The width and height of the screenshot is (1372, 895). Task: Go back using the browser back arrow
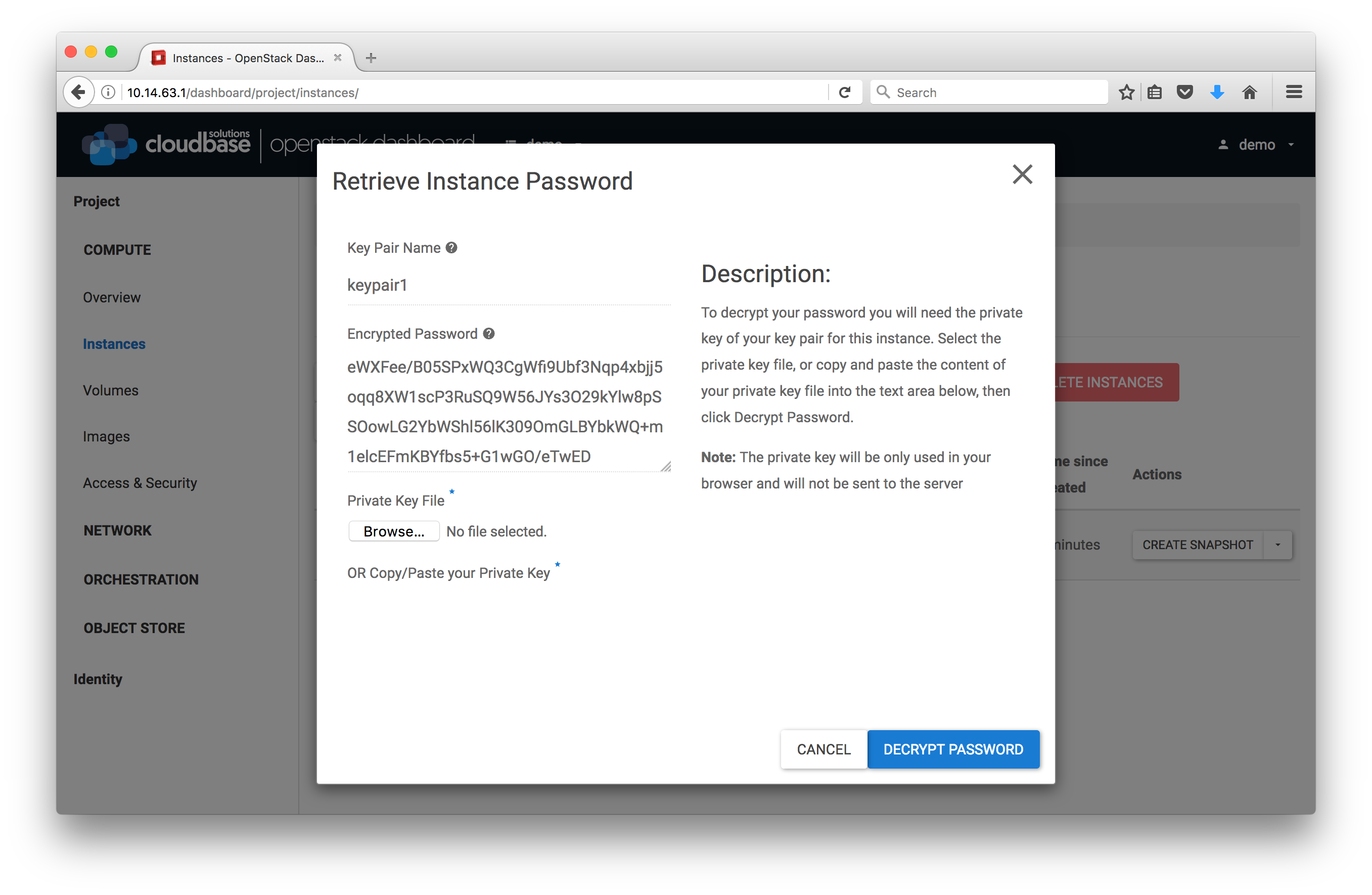pyautogui.click(x=78, y=92)
